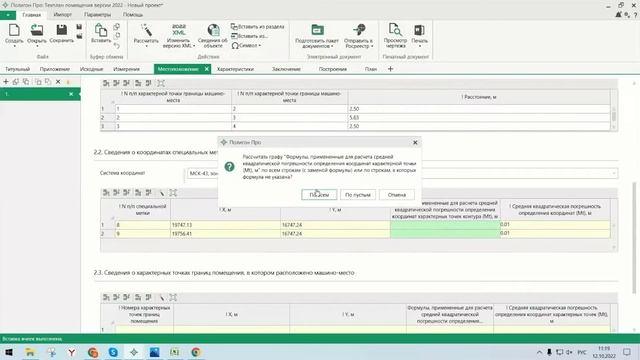This screenshot has height=360, width=640.
Task: Click the Вставить из... command
Action: (x=249, y=36)
